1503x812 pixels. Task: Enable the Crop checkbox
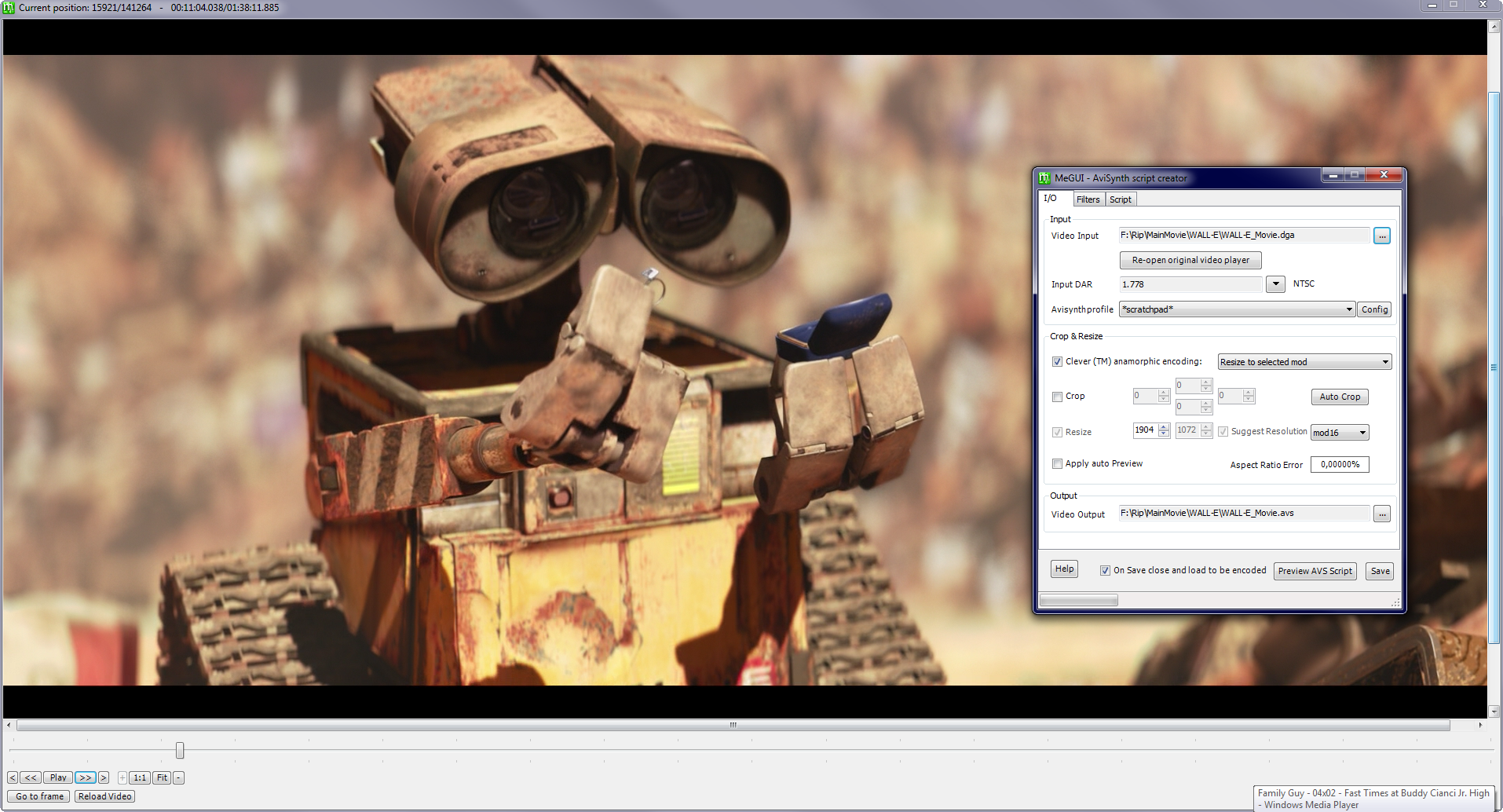1057,397
